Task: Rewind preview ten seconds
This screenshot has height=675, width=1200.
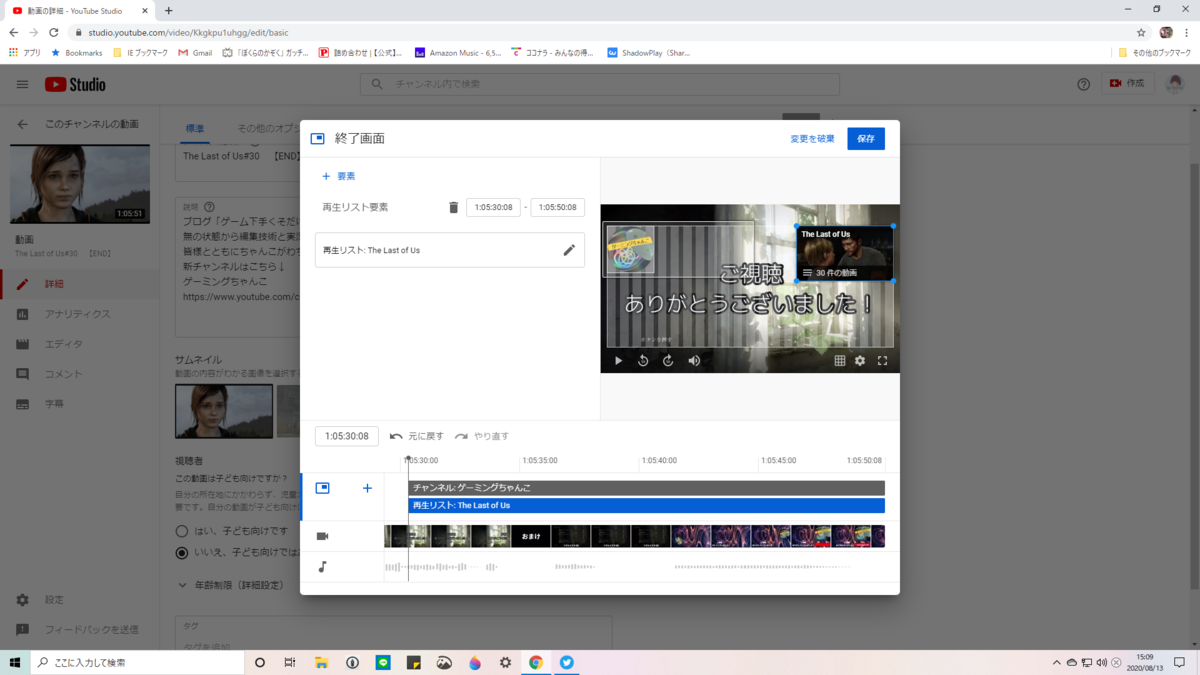Action: pyautogui.click(x=643, y=361)
